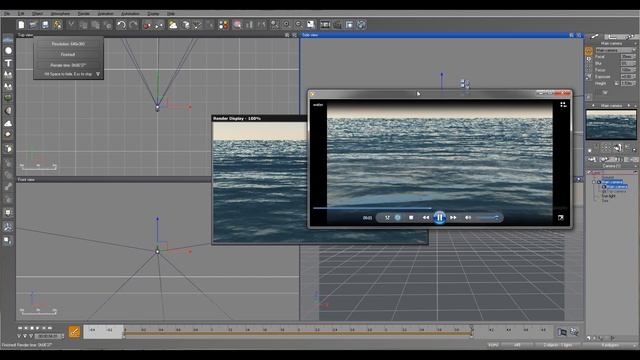The image size is (640, 360).
Task: Click the pink globe toolbar icon
Action: (x=237, y=25)
